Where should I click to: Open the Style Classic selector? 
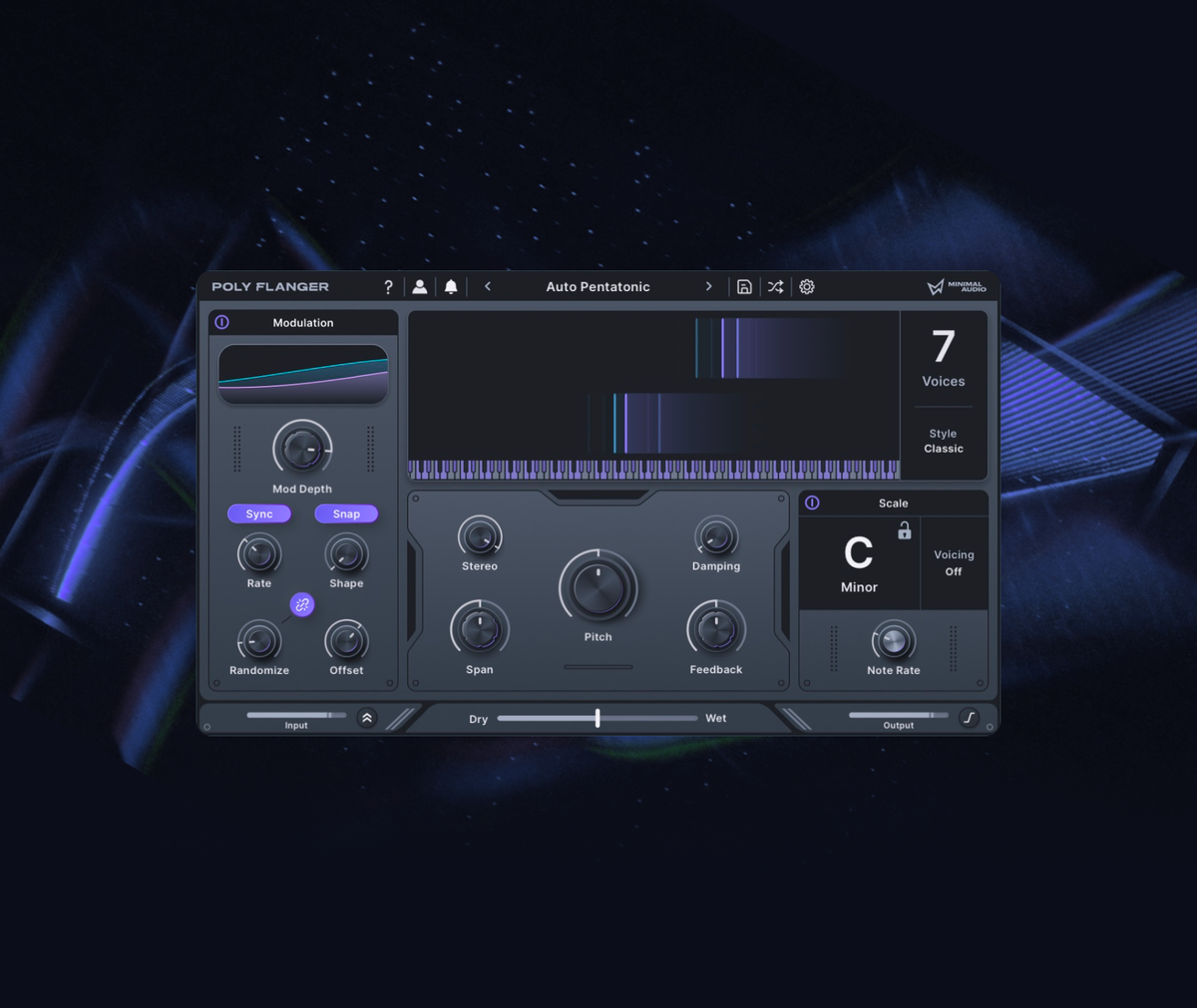click(944, 441)
